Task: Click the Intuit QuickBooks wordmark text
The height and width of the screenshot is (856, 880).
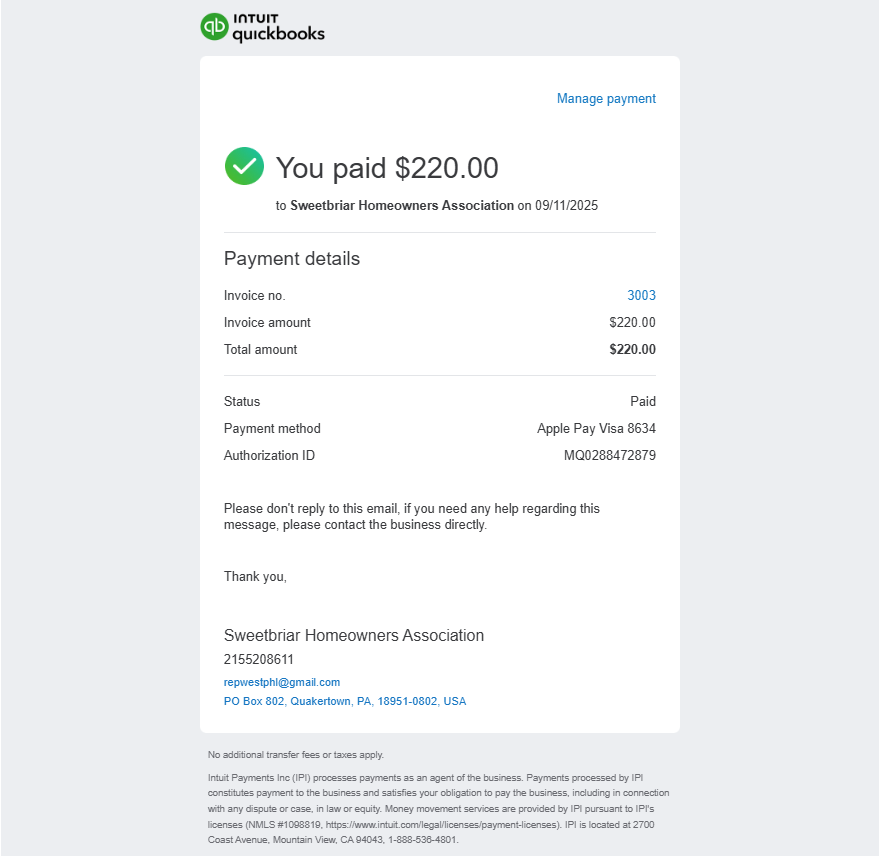Action: [278, 28]
